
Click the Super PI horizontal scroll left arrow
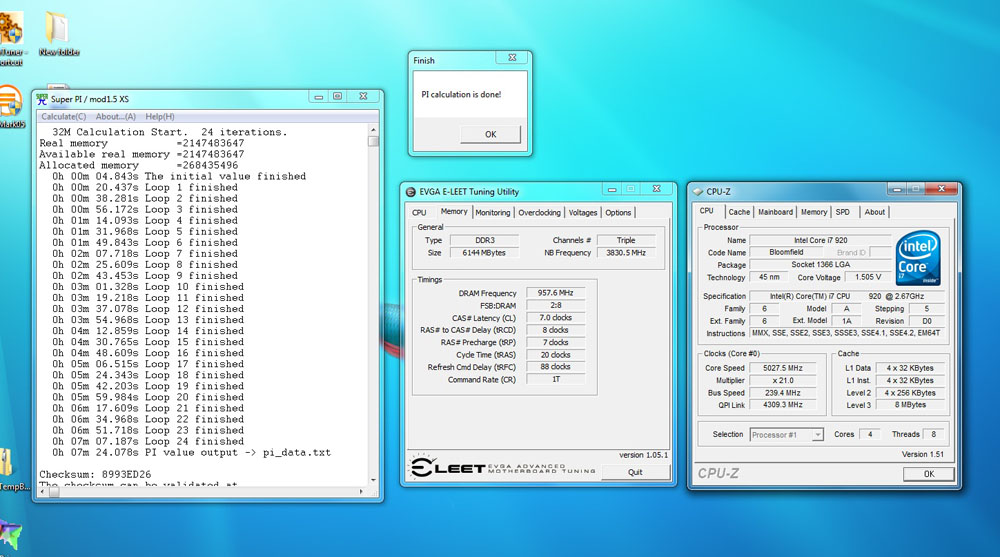(43, 492)
